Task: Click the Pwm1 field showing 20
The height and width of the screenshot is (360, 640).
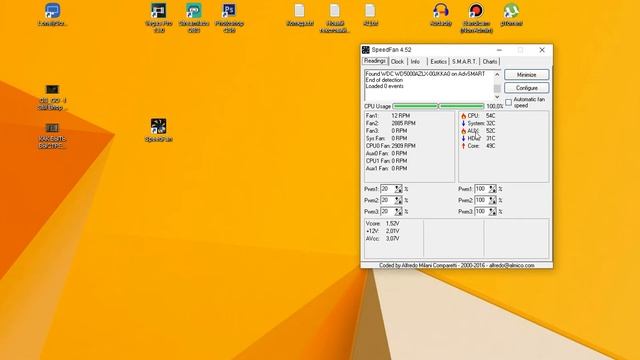Action: click(x=387, y=189)
